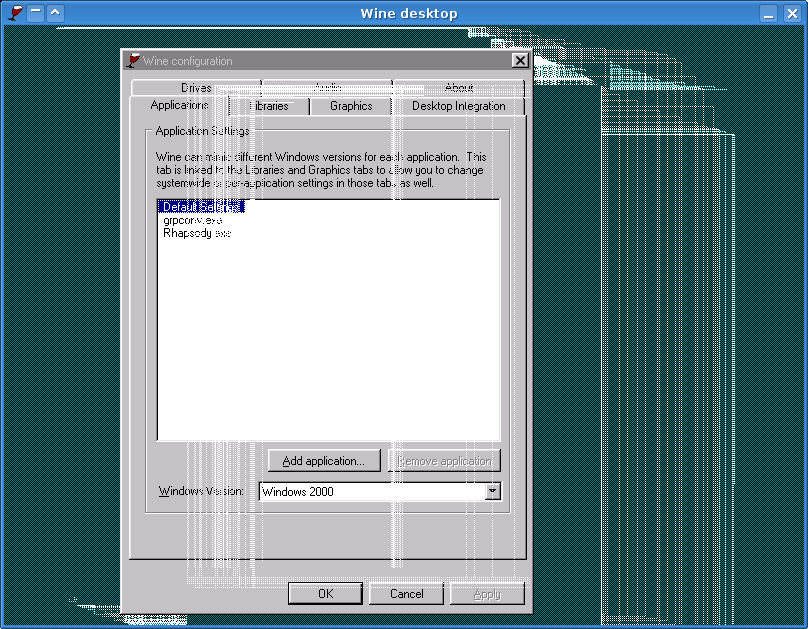Go to the About tab
Screen dimensions: 808x629
tap(458, 88)
